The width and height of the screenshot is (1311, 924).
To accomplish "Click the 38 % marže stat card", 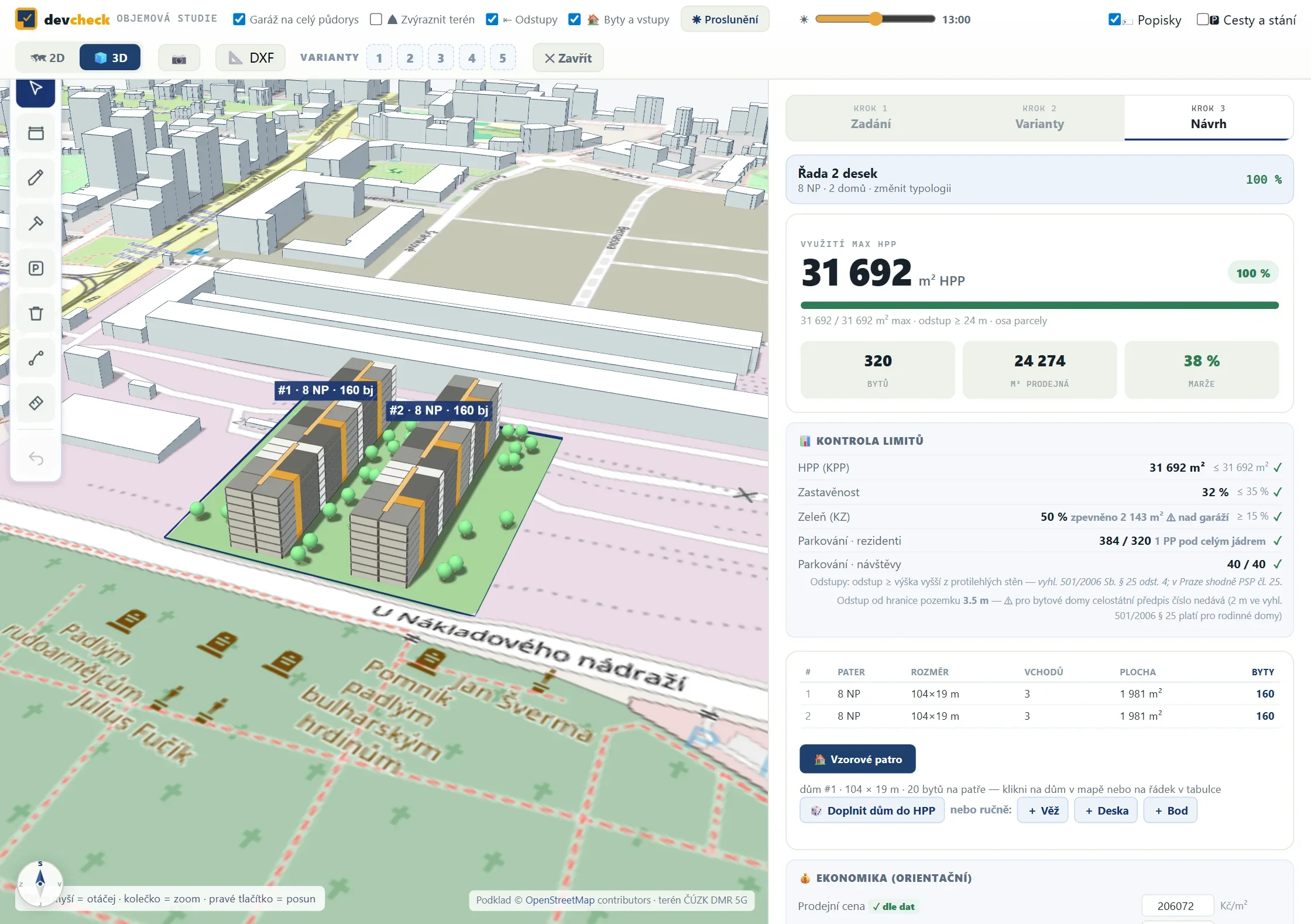I will (1202, 370).
